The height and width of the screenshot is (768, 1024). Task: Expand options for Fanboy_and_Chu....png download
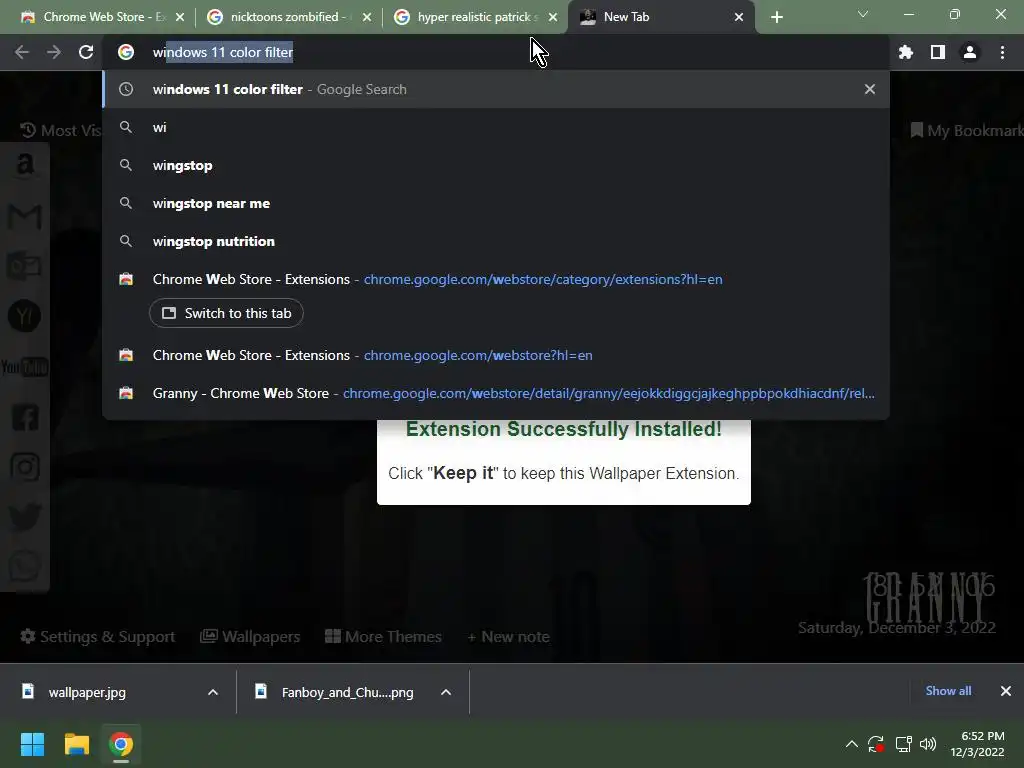(x=446, y=692)
